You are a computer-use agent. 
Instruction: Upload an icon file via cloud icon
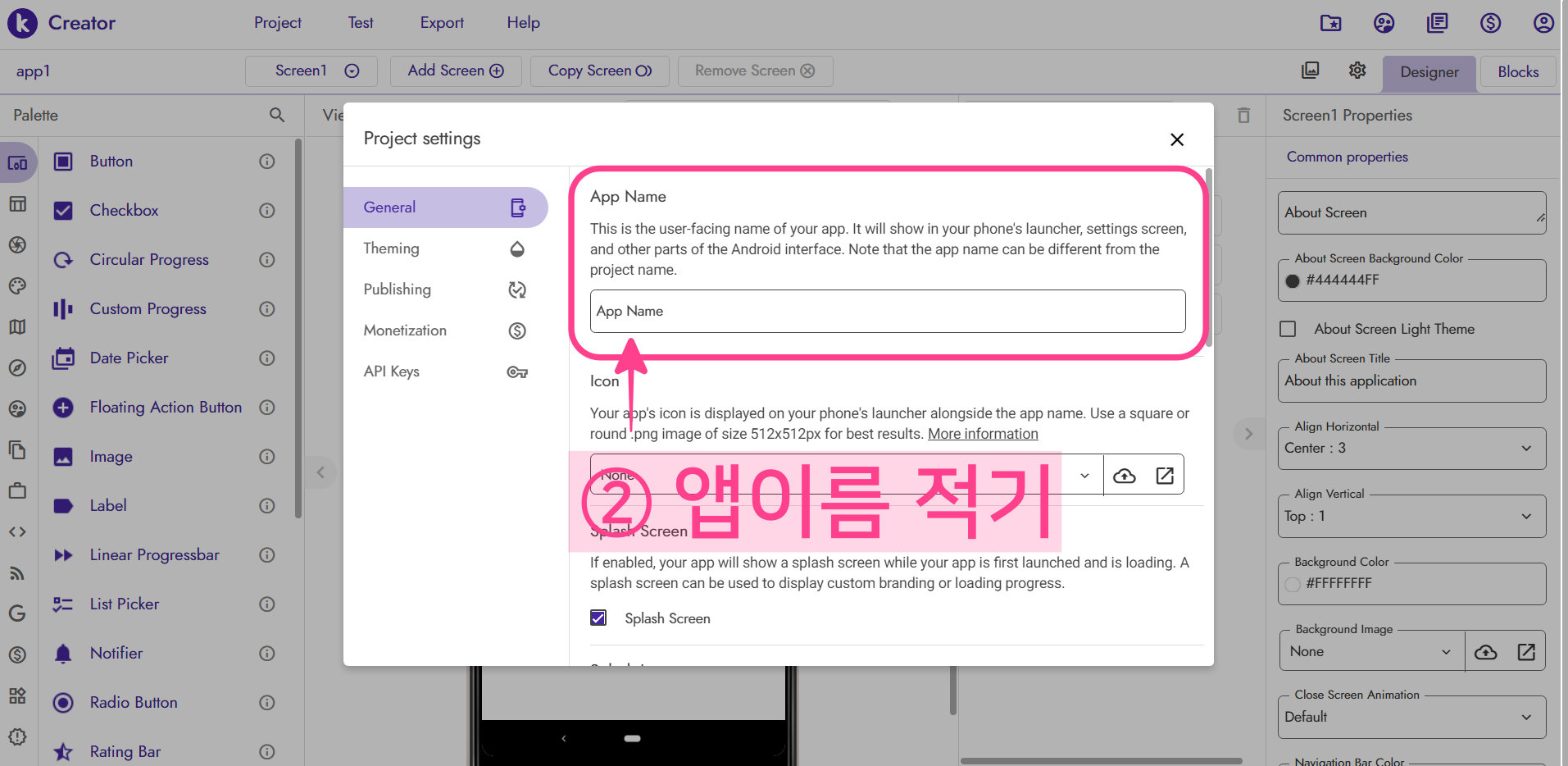click(x=1125, y=476)
